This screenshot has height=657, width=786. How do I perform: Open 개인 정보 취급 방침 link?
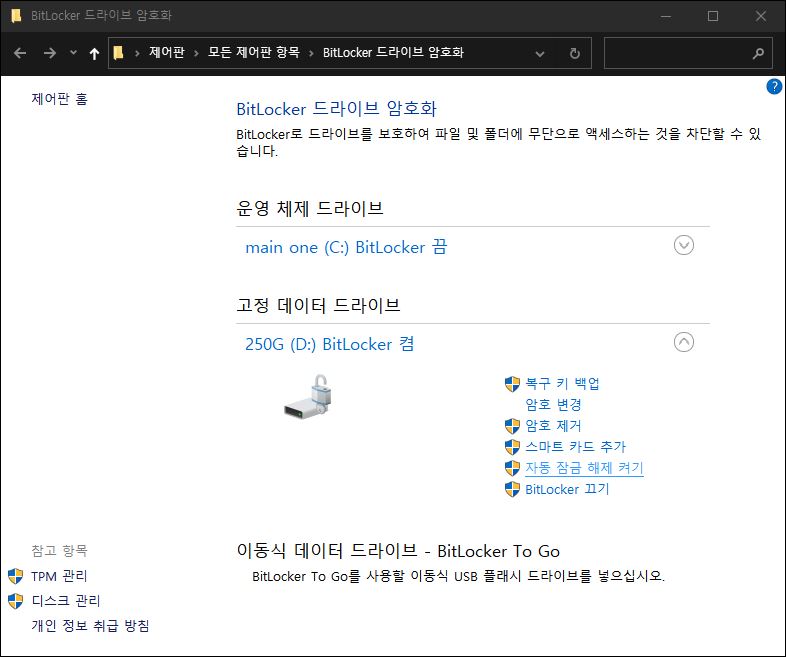pyautogui.click(x=90, y=625)
